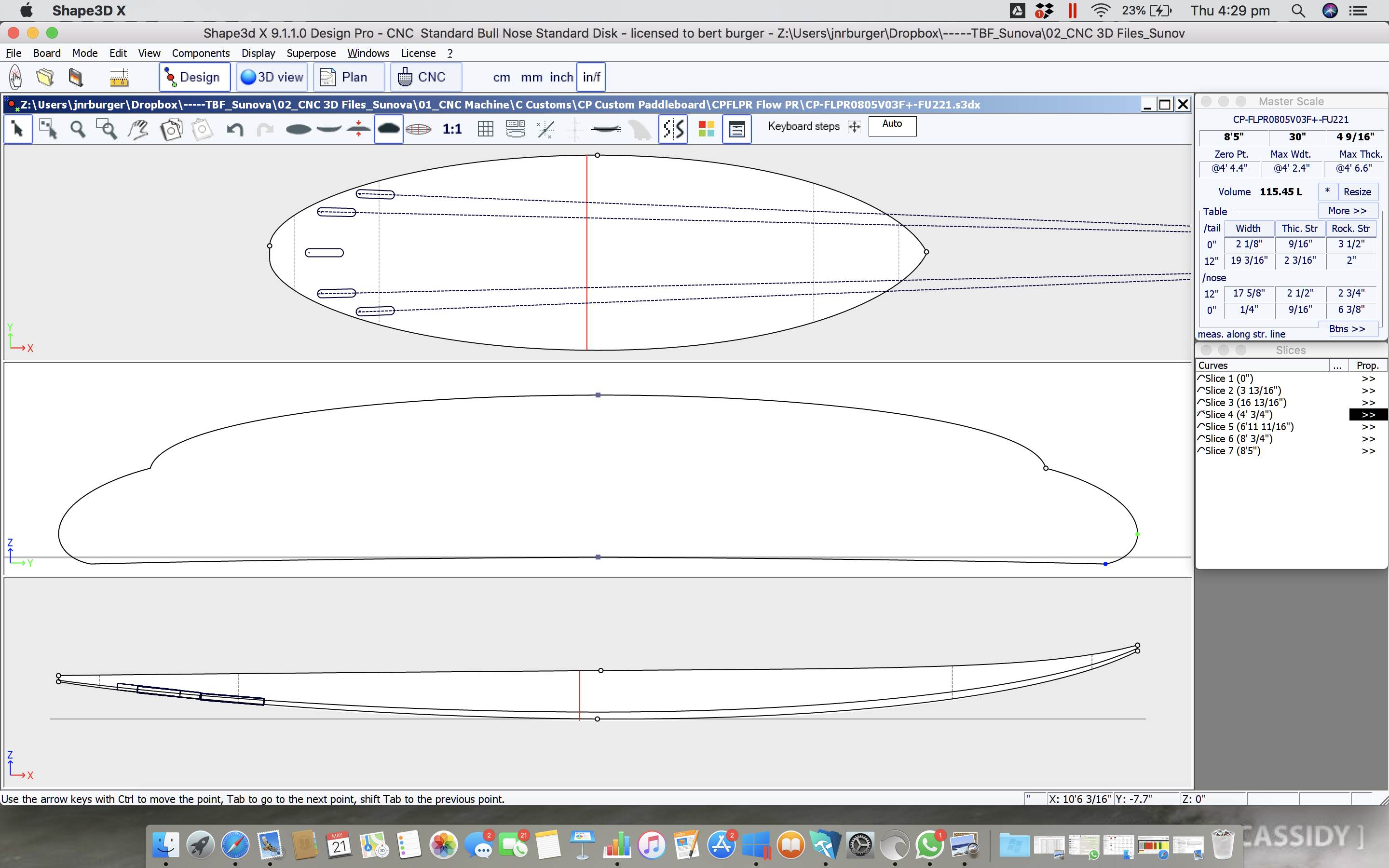This screenshot has height=868, width=1389.
Task: Switch measurement units to cm
Action: click(501, 76)
